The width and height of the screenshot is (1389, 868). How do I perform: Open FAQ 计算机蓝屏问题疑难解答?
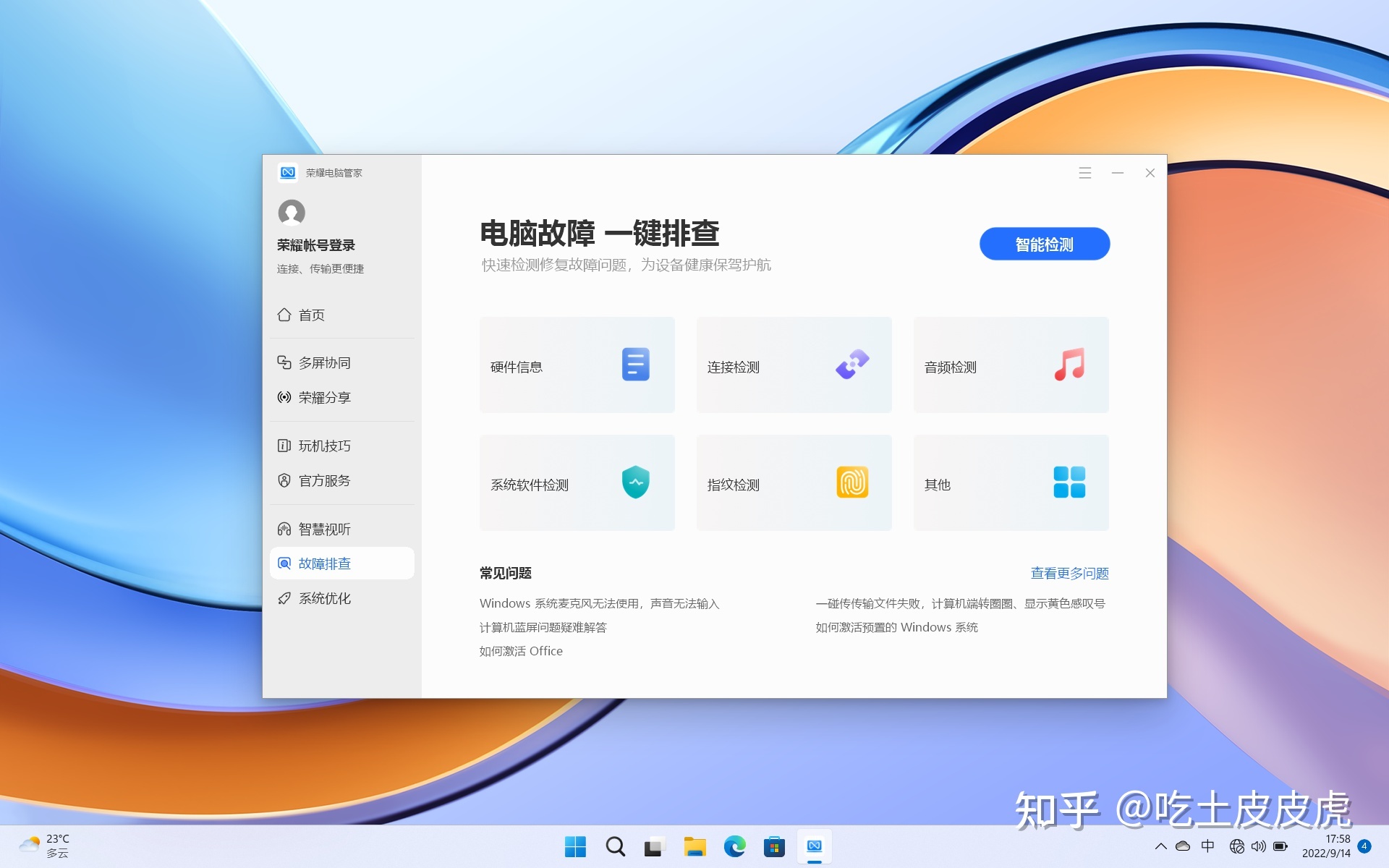coord(543,627)
